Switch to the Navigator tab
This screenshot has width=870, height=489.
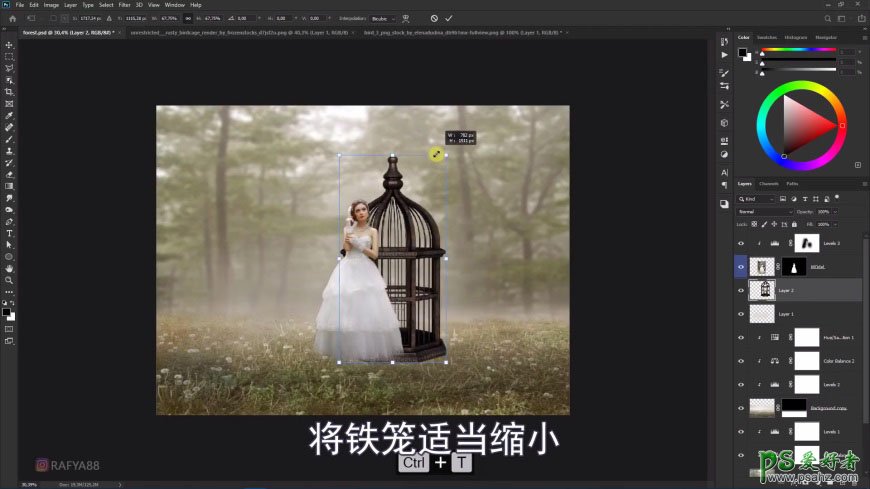(826, 37)
